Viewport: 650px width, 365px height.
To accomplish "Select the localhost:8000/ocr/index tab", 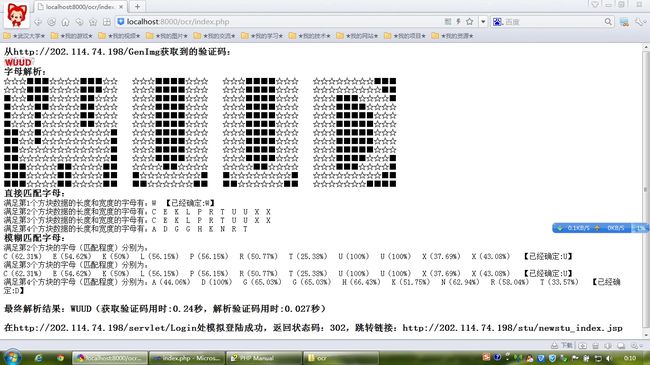I will coord(80,7).
